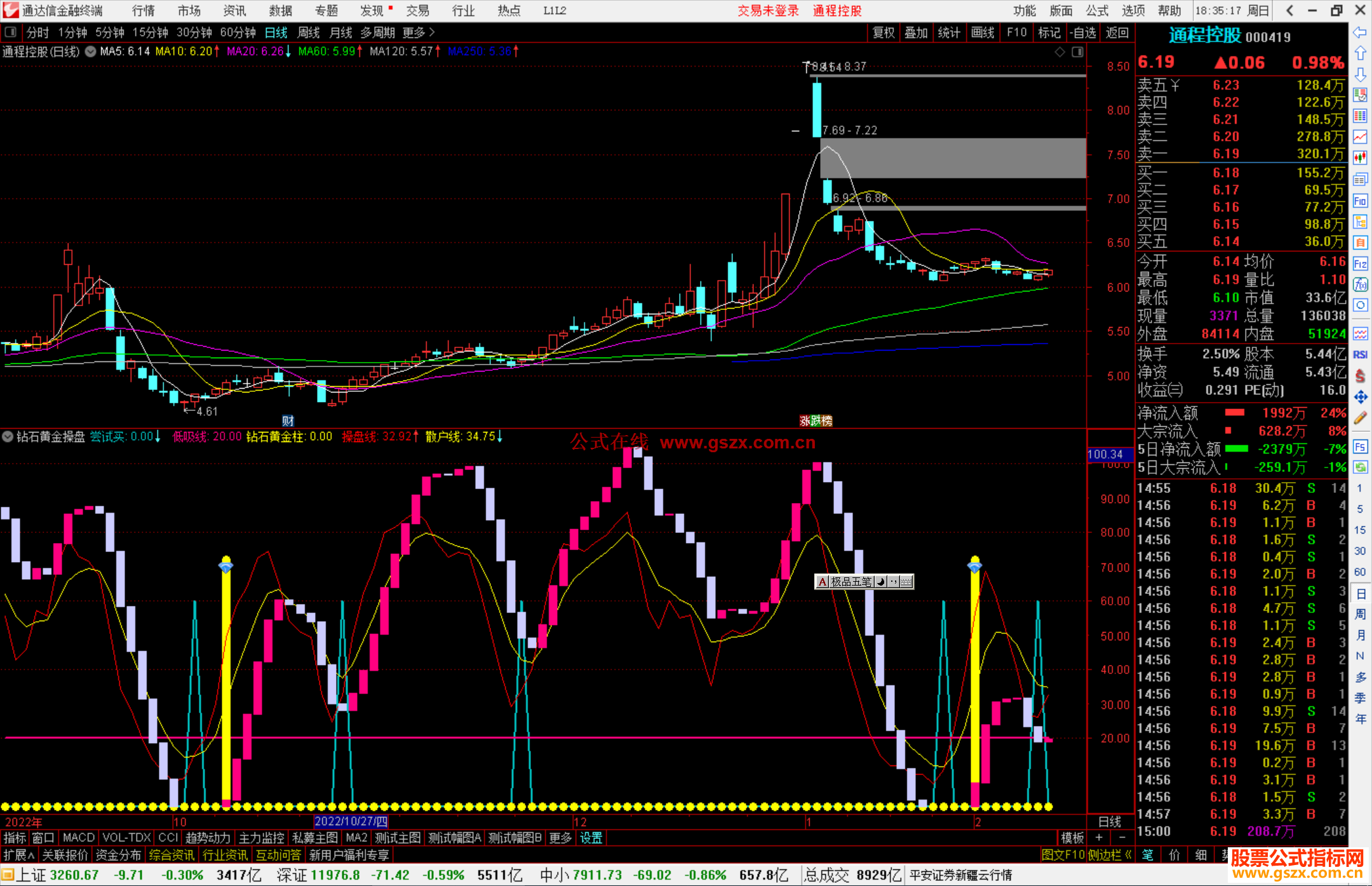
Task: Open the F10 company info sidebar icon
Action: [x=1360, y=201]
